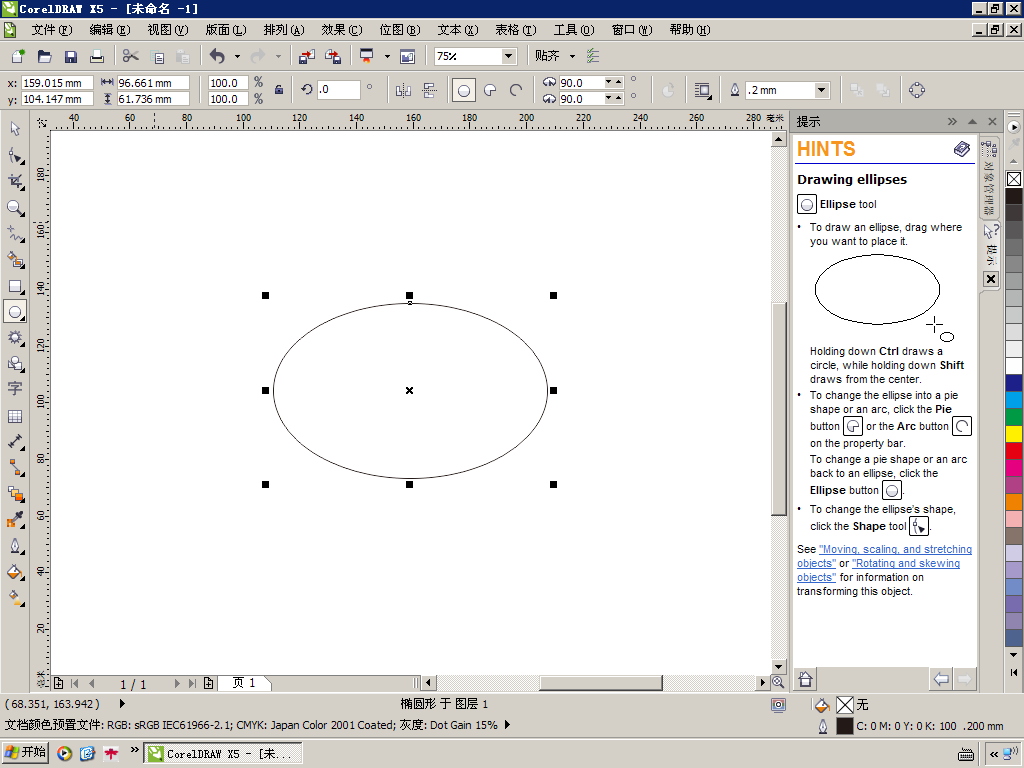Open the 位图(B) menu

[399, 30]
